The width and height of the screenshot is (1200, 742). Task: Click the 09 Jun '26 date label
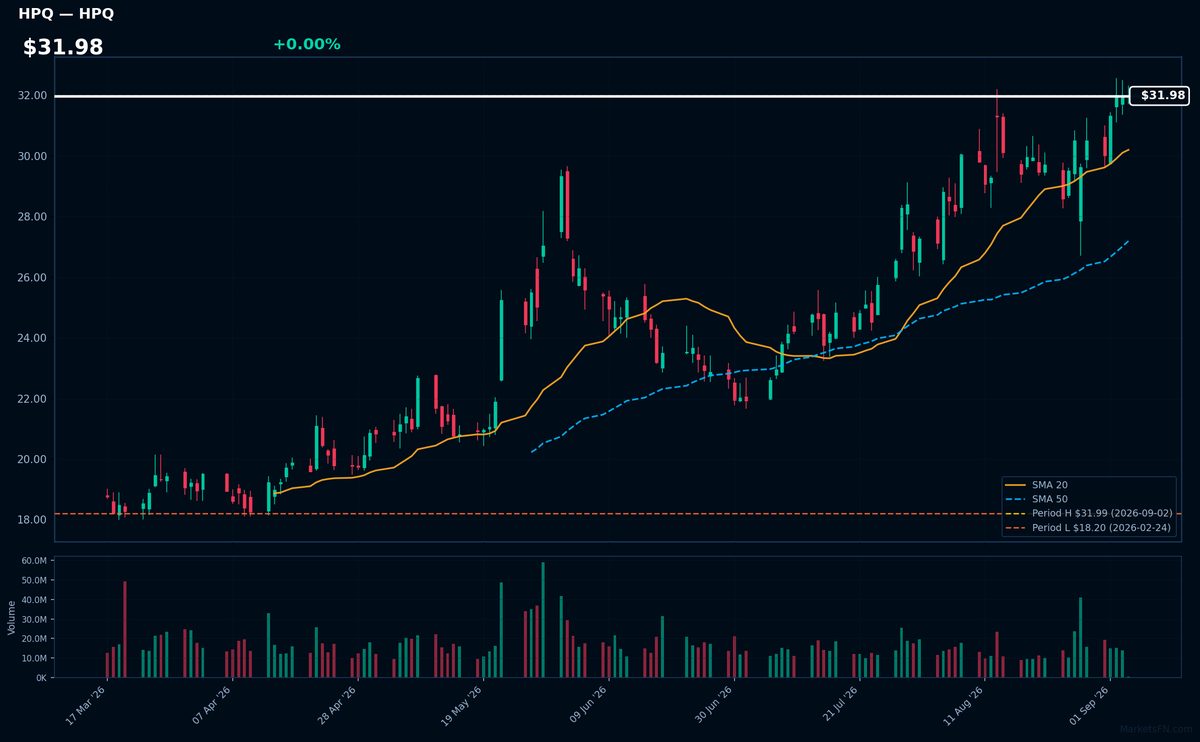tap(588, 704)
